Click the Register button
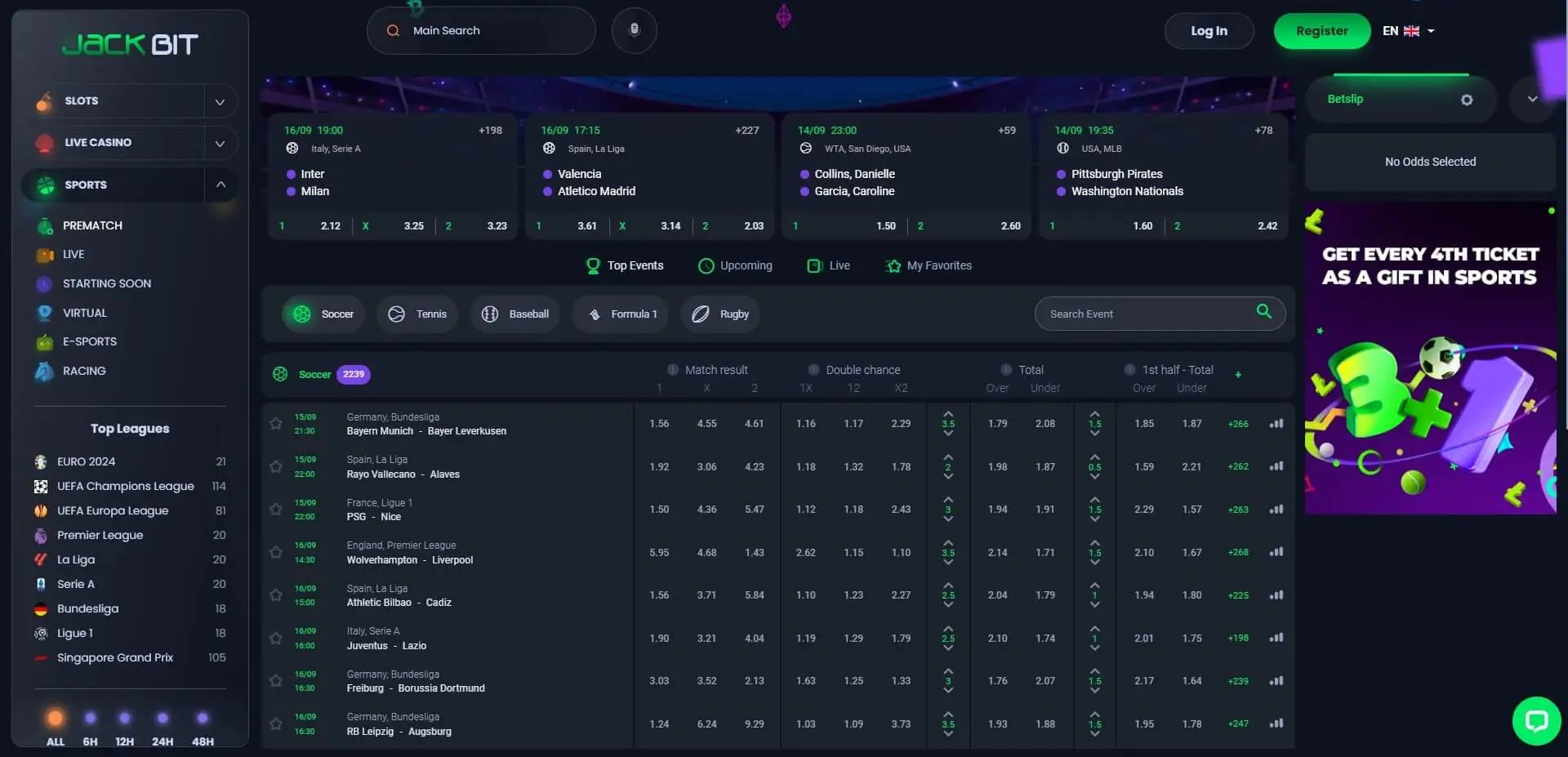Viewport: 1568px width, 757px height. [x=1321, y=31]
